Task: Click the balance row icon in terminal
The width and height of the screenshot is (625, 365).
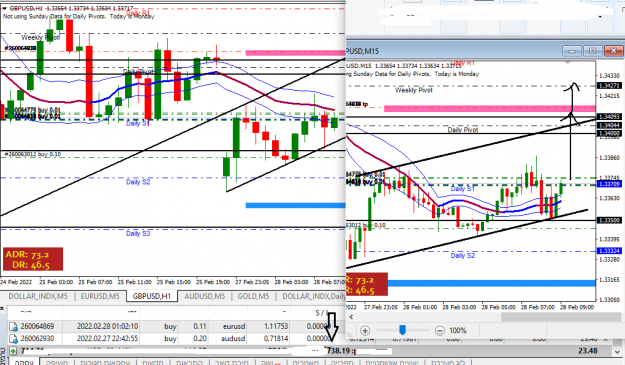Action: click(x=13, y=351)
